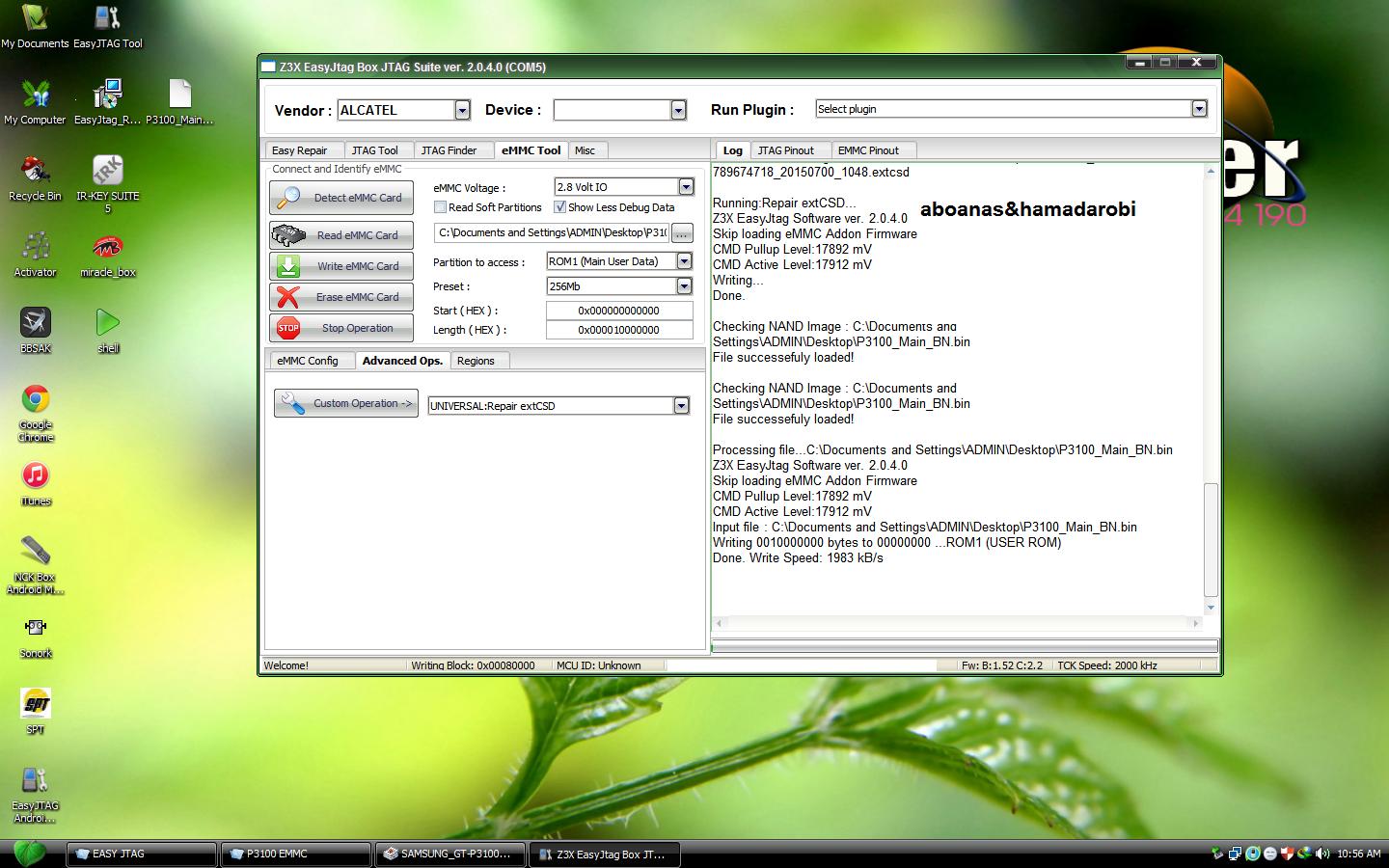
Task: Select the Activator desktop icon
Action: (x=35, y=255)
